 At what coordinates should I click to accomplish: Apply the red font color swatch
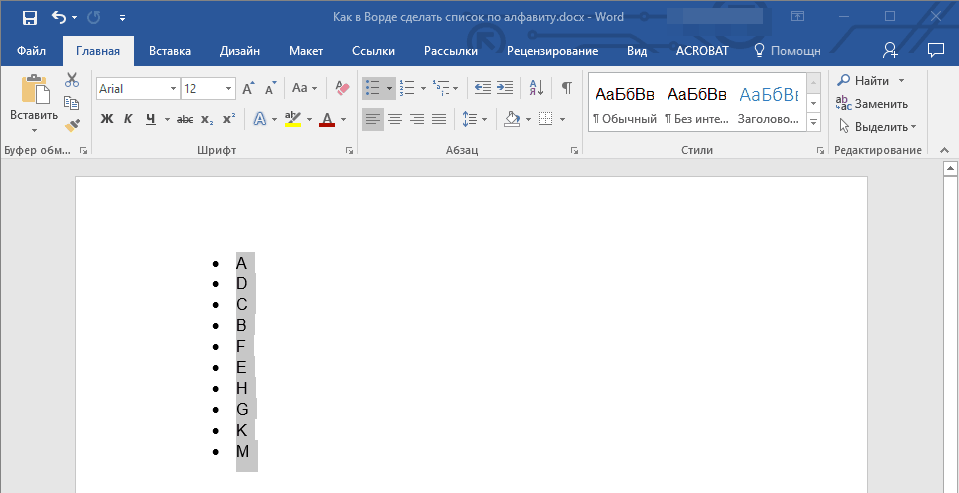326,119
